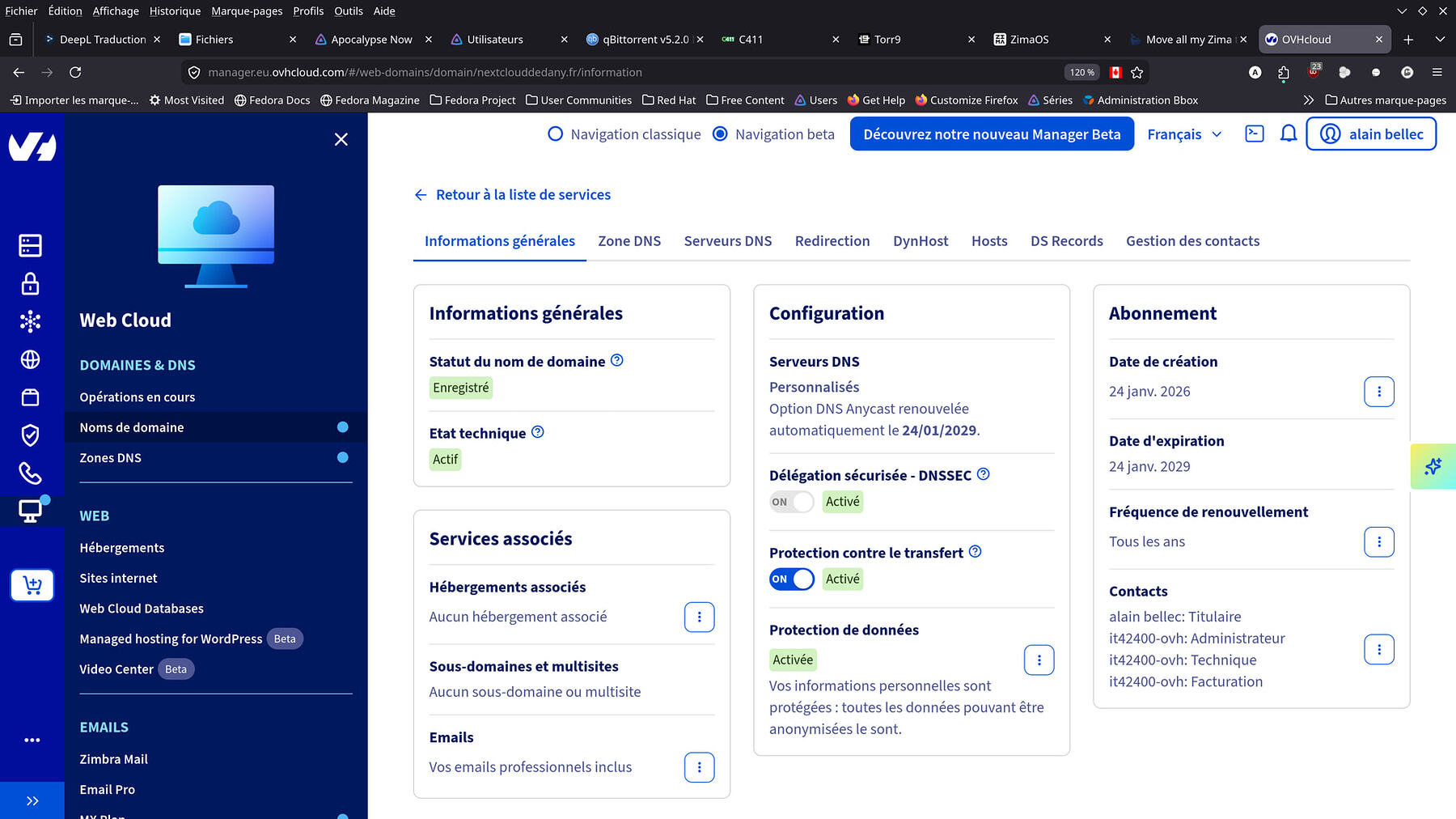Open actions menu for Contacts

(1379, 649)
